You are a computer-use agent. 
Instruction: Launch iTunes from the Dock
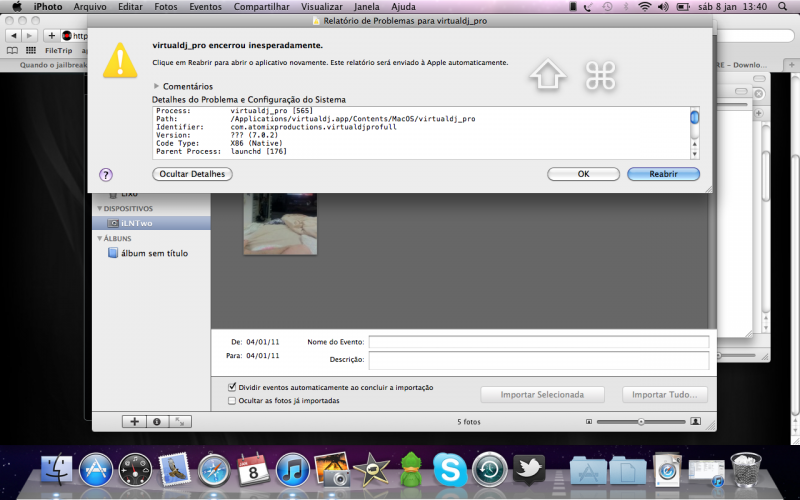293,469
